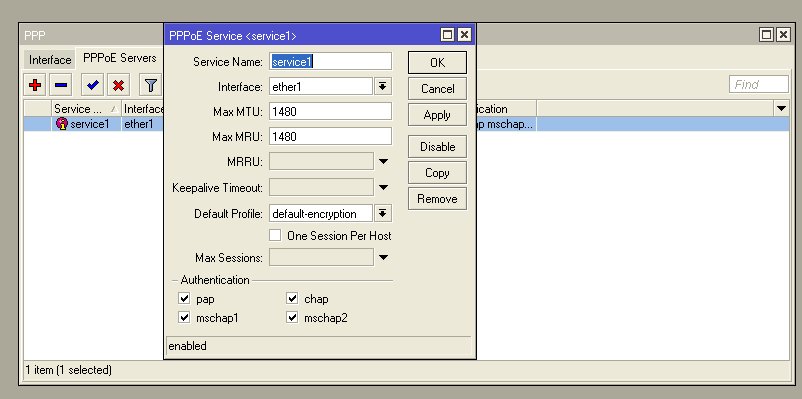The width and height of the screenshot is (802, 399).
Task: Expand the Max Sessions field arrow
Action: pyautogui.click(x=383, y=257)
